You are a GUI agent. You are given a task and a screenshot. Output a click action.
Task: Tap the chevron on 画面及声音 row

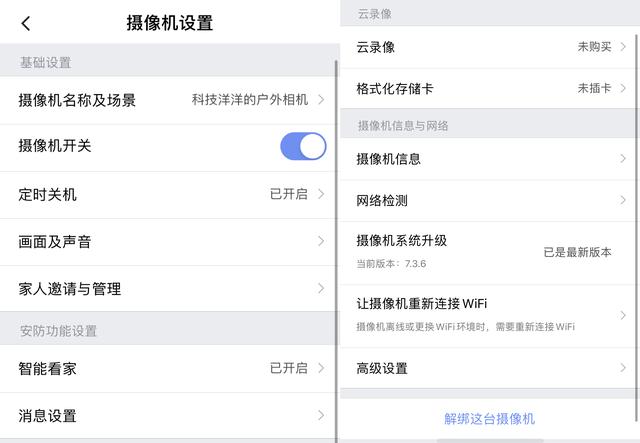tap(321, 241)
